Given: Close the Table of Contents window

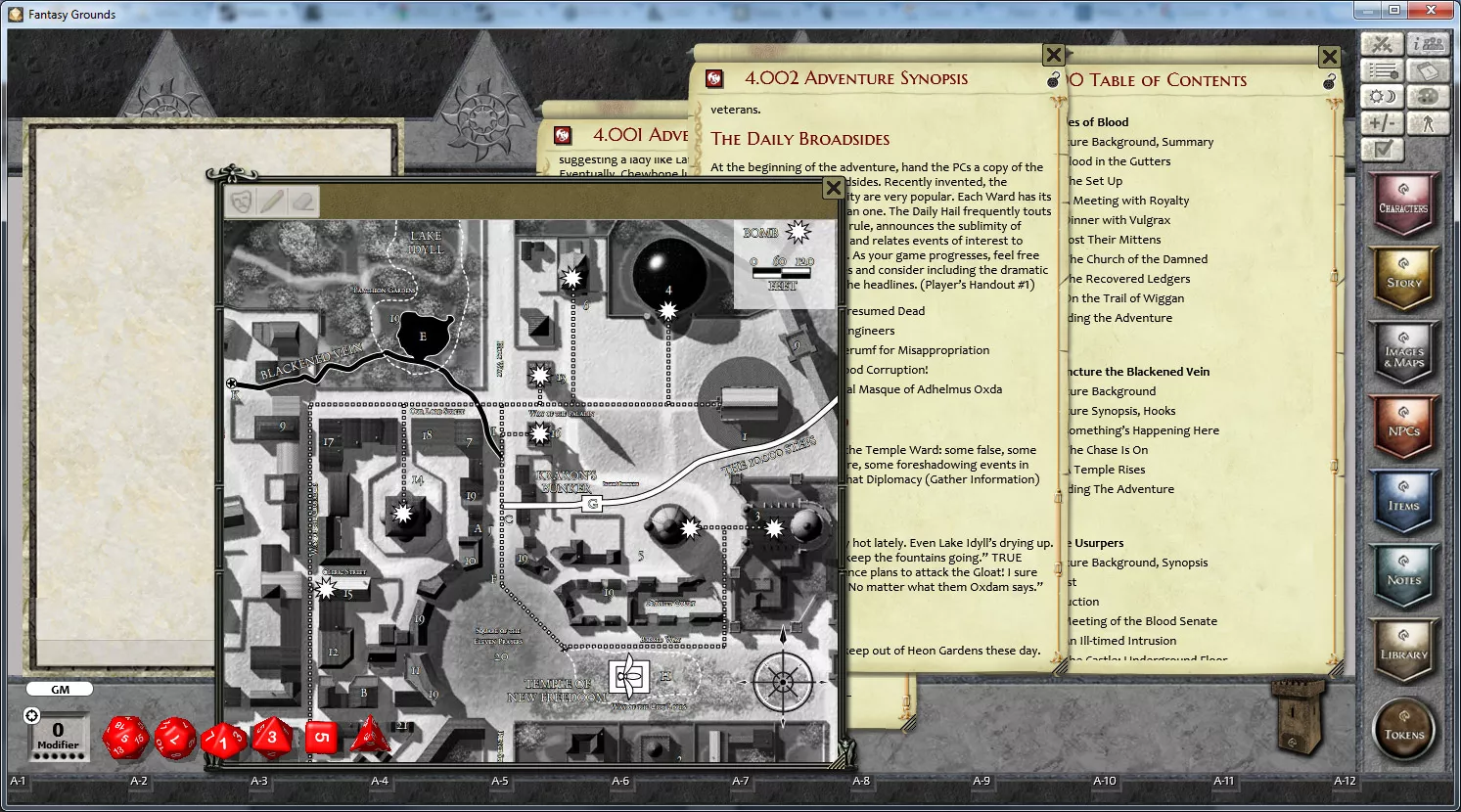Looking at the screenshot, I should (1329, 57).
